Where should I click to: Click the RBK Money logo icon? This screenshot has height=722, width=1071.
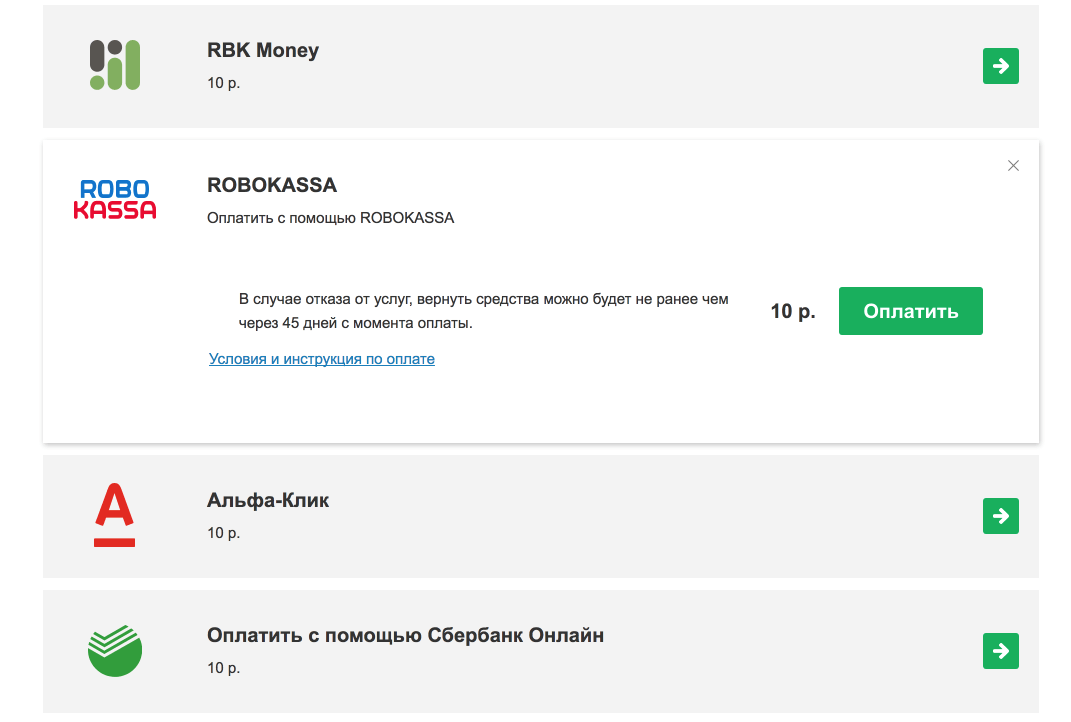(x=115, y=65)
